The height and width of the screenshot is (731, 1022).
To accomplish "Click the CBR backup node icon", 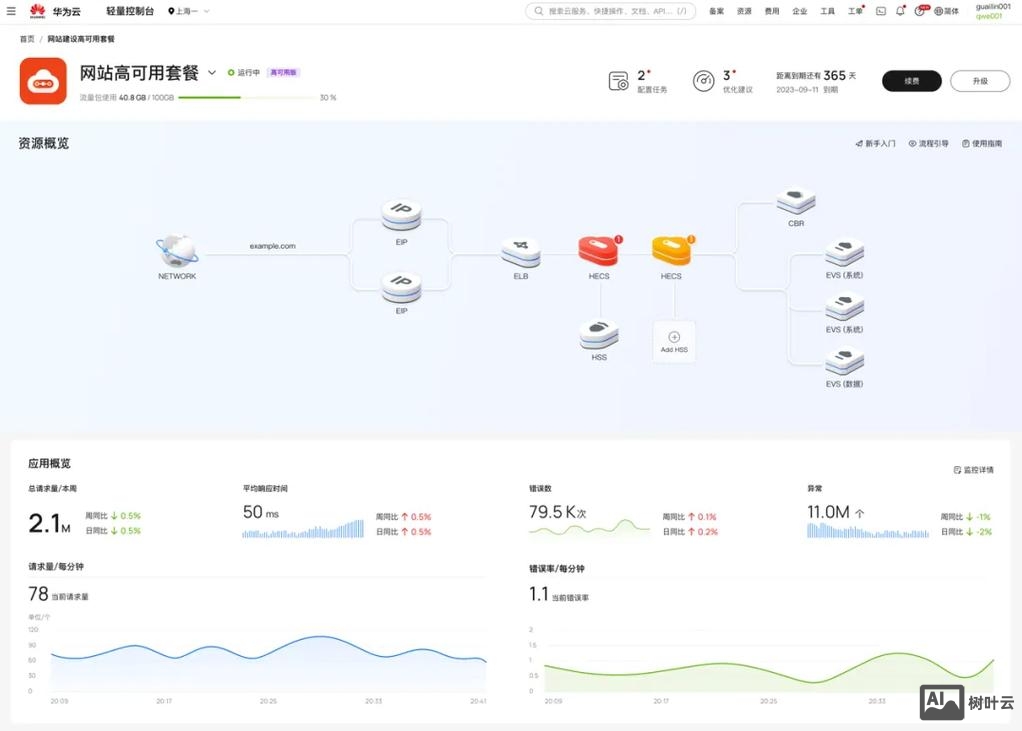I will click(796, 200).
